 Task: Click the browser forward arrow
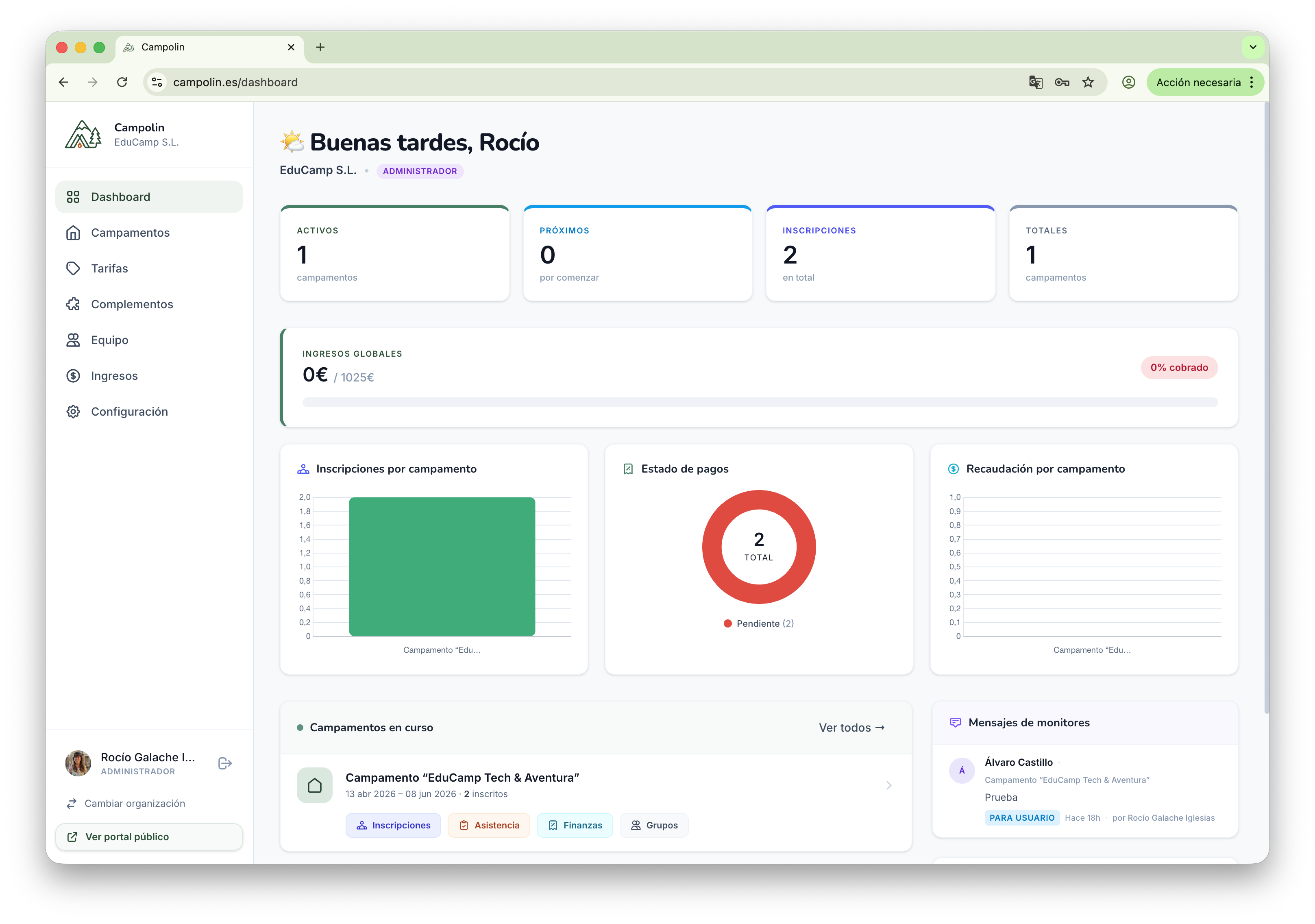pyautogui.click(x=92, y=83)
